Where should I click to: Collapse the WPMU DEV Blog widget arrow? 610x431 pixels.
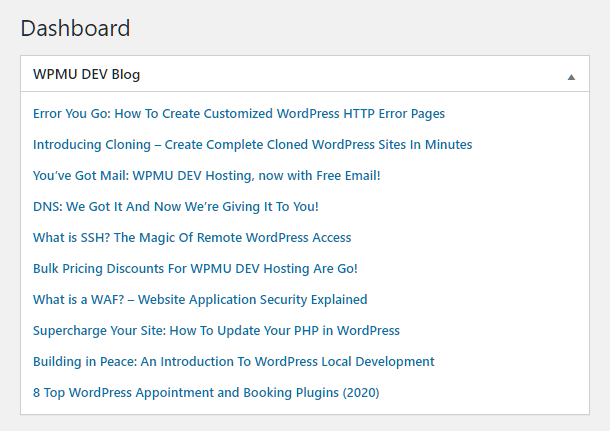pos(571,77)
